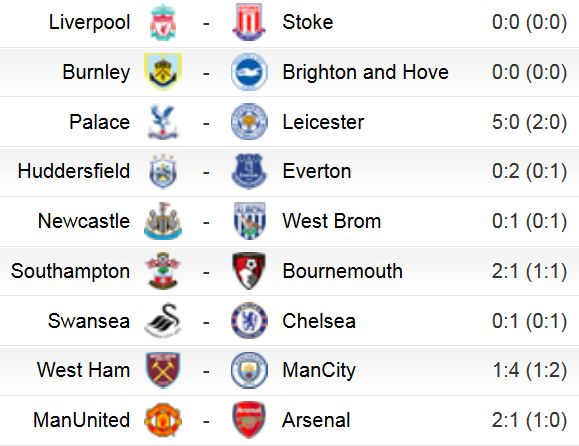Select the Chelsea club crest

[249, 320]
